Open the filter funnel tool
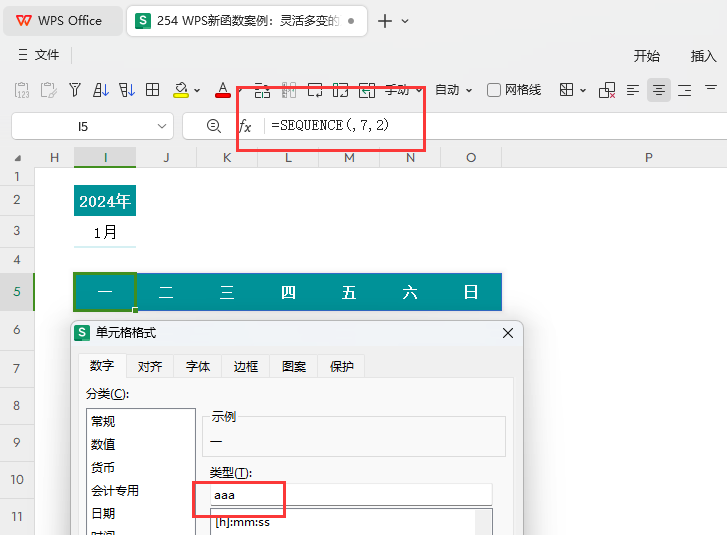This screenshot has height=535, width=727. click(x=75, y=89)
